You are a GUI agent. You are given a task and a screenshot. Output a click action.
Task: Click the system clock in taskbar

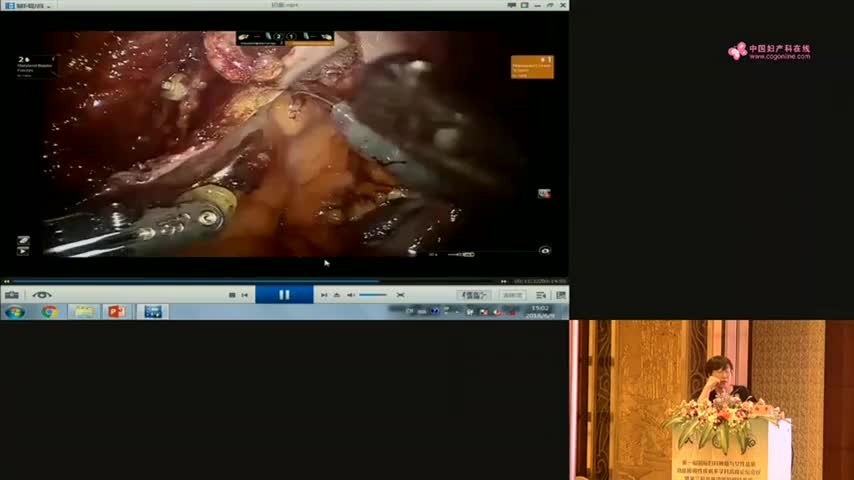click(x=540, y=312)
